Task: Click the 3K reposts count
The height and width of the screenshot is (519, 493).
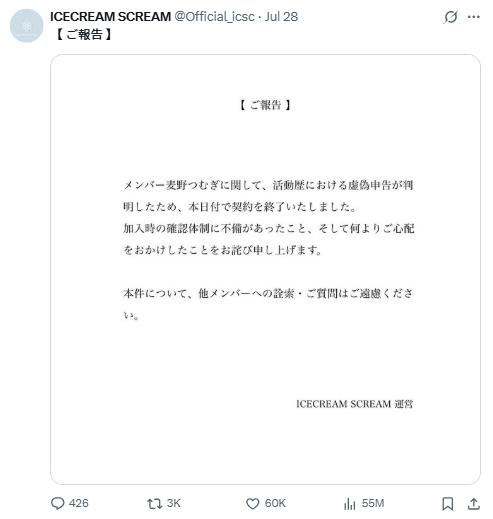Action: pyautogui.click(x=174, y=503)
